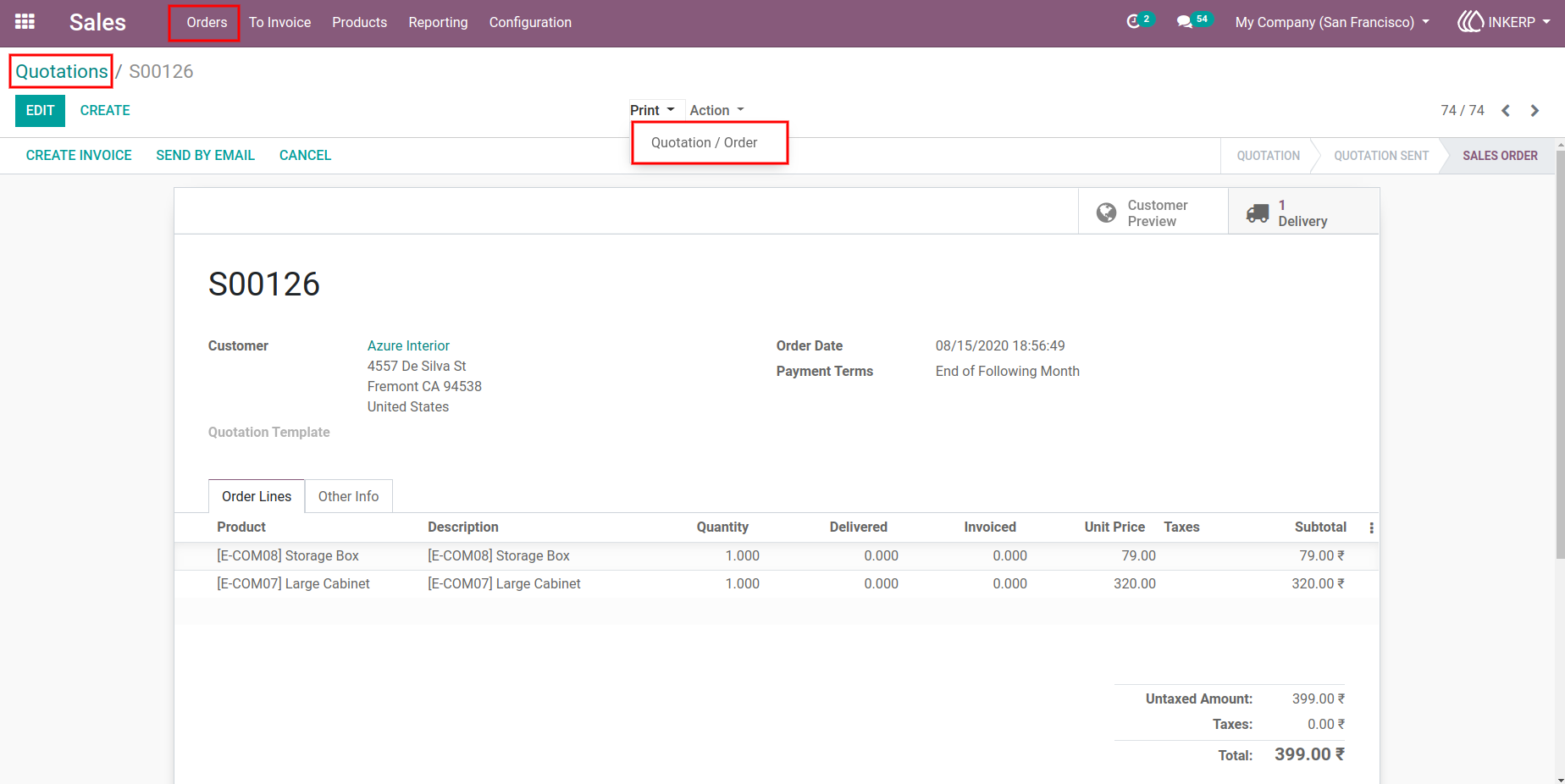Expand the Print dropdown
The image size is (1565, 784).
click(652, 110)
